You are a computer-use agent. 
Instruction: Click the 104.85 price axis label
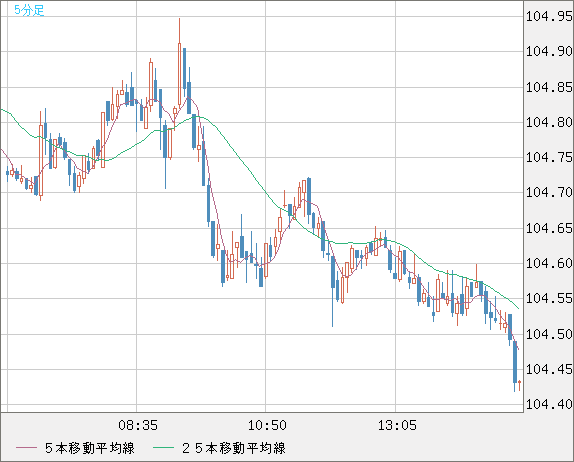(549, 87)
